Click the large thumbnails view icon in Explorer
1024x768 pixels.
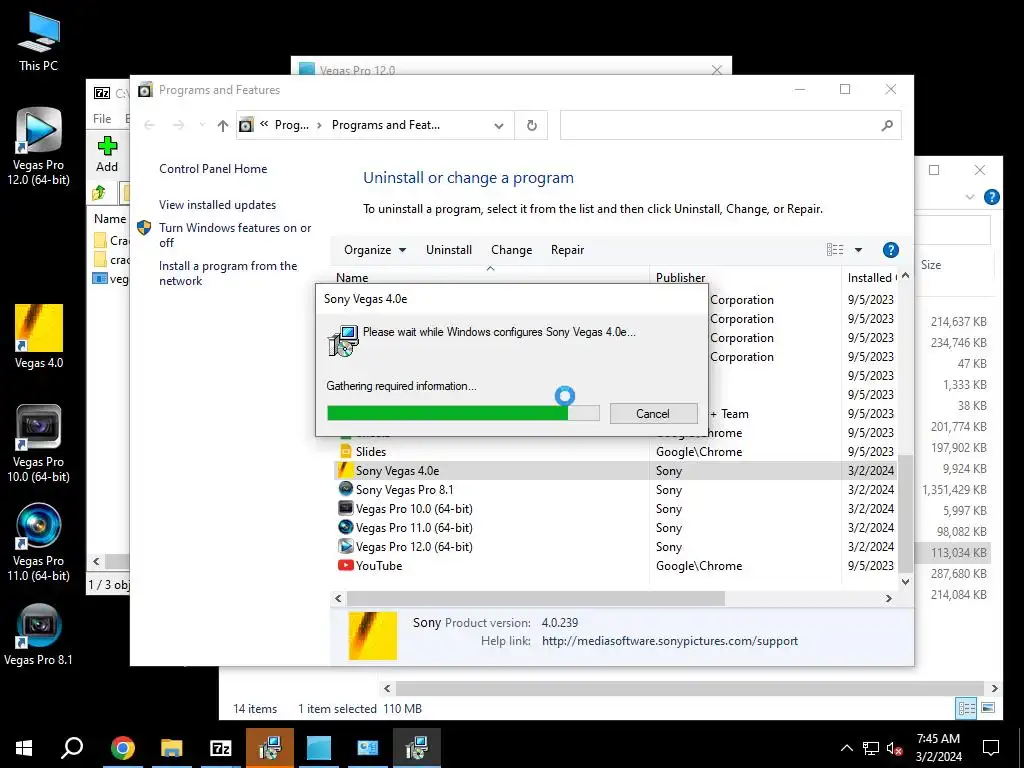coord(988,708)
